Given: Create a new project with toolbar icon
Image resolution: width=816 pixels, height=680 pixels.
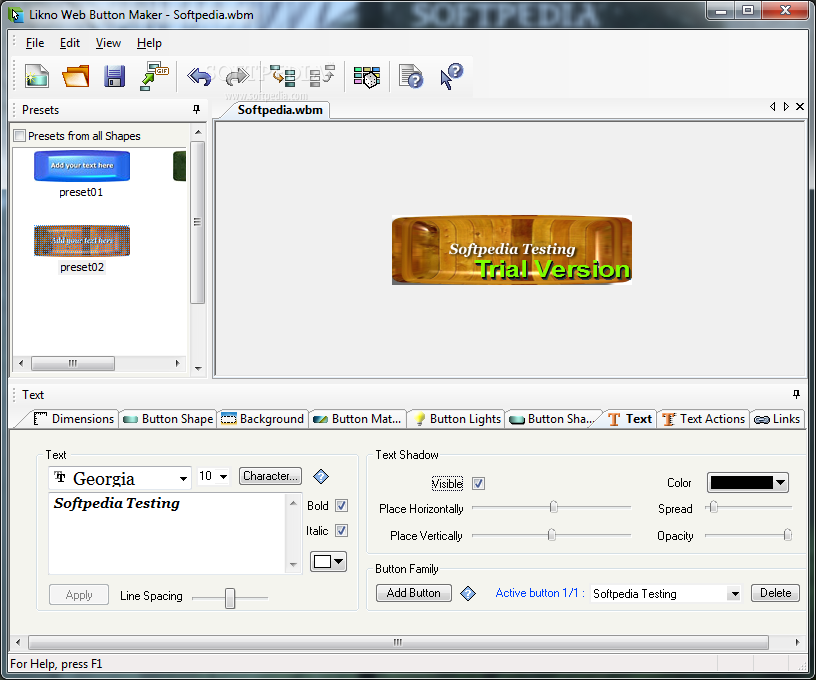Looking at the screenshot, I should coord(36,76).
